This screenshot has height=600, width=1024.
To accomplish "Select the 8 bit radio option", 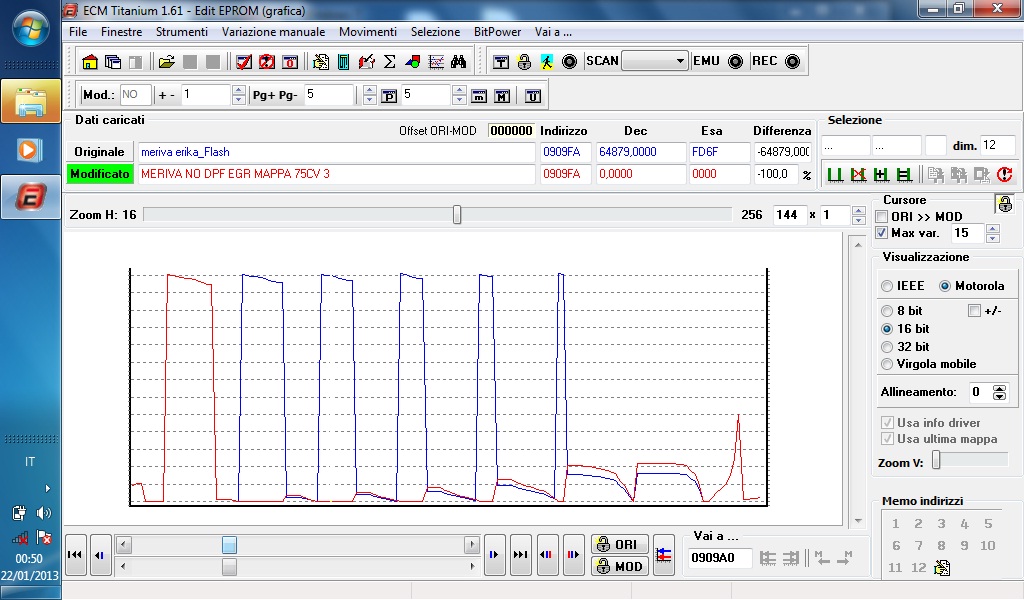I will click(887, 311).
